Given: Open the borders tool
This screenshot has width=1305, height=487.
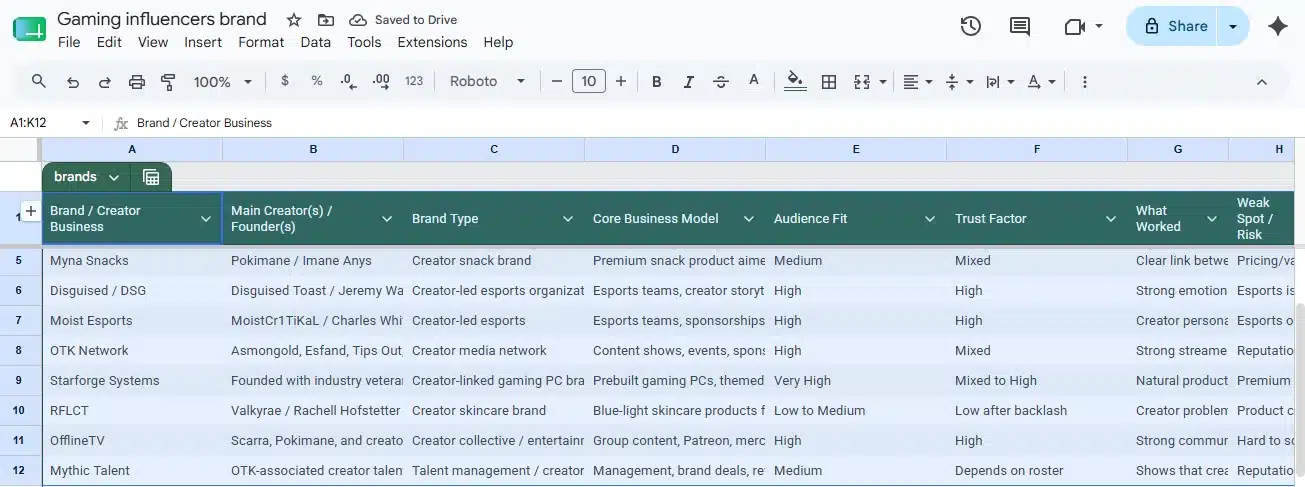Looking at the screenshot, I should click(829, 82).
